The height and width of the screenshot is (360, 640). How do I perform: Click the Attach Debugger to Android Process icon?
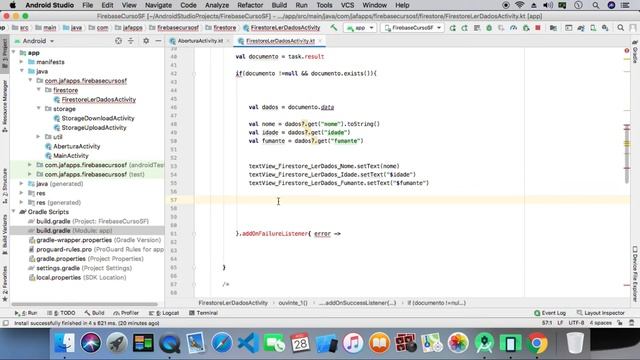click(526, 28)
